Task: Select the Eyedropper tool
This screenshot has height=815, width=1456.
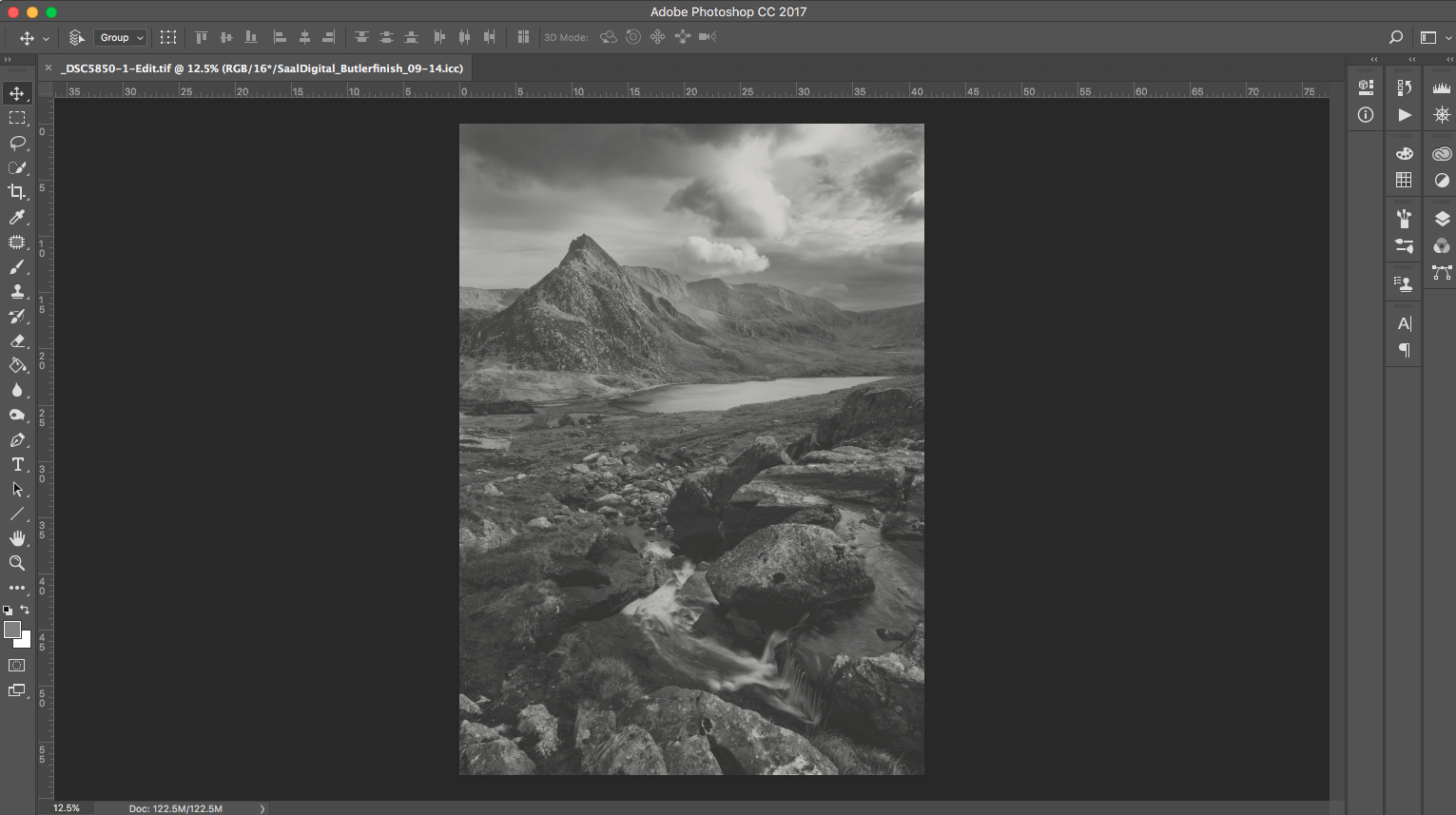Action: click(x=17, y=218)
